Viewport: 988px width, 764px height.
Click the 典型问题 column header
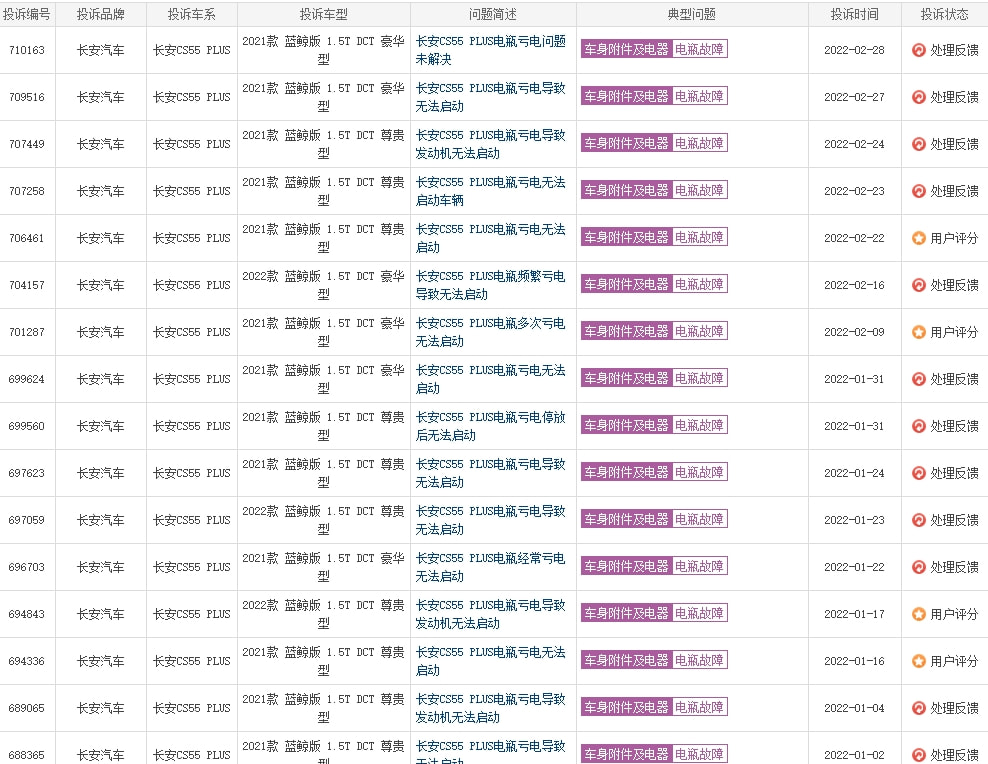click(692, 14)
